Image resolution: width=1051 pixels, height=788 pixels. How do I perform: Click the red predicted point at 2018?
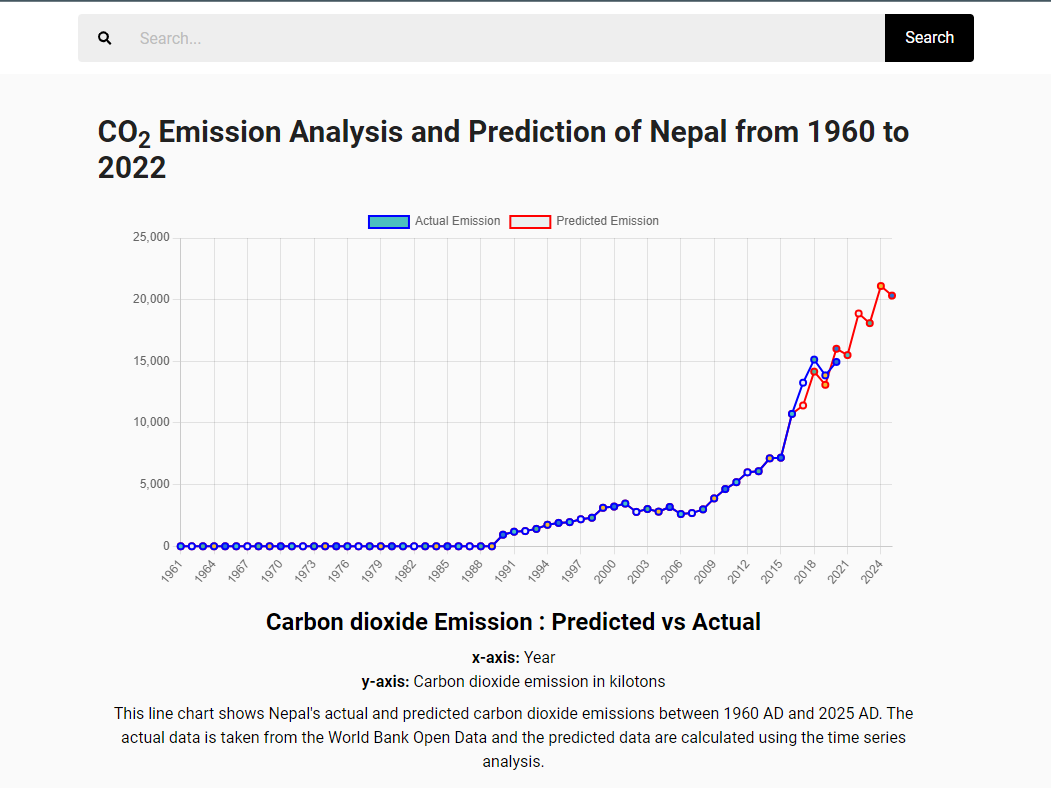pos(814,373)
